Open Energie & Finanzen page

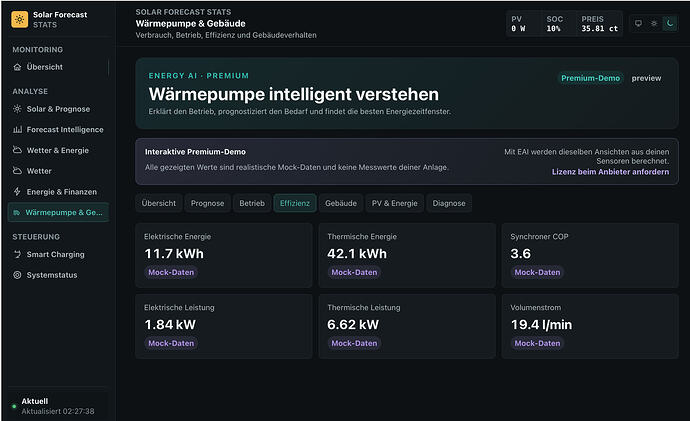(58, 191)
